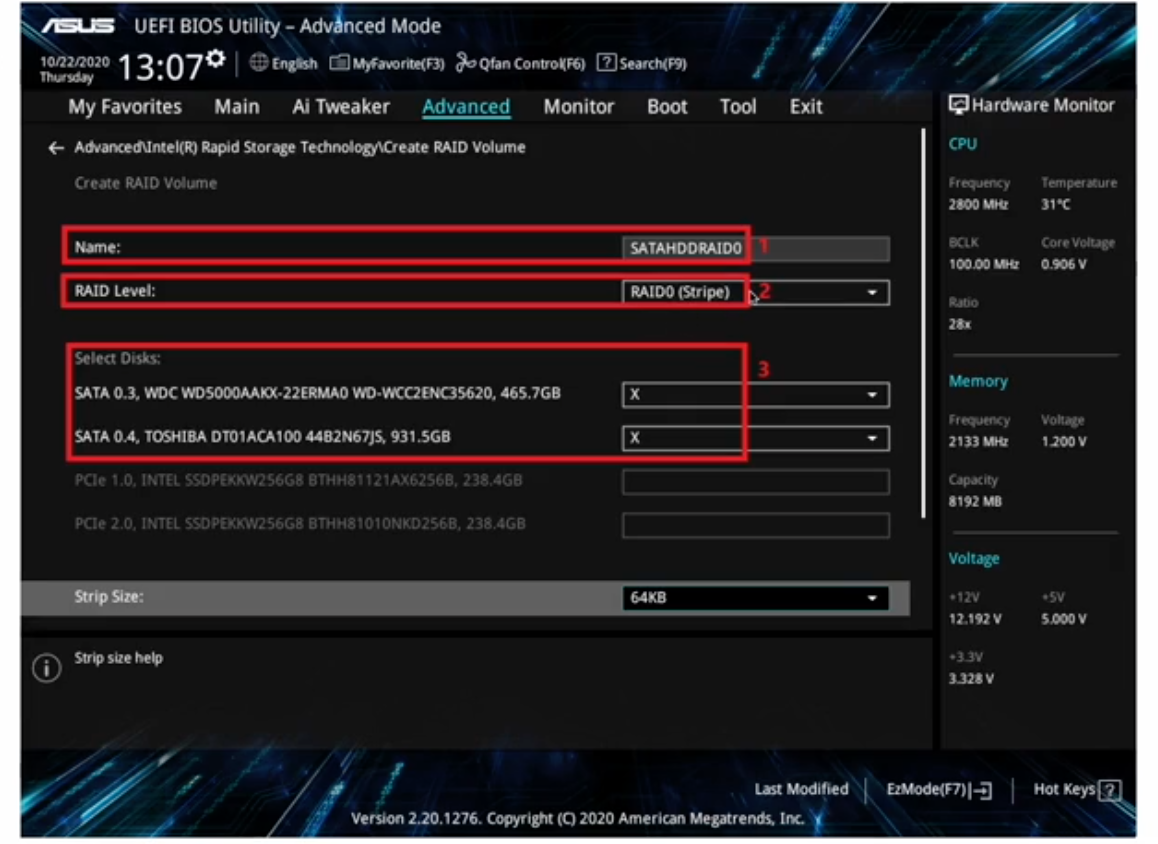The width and height of the screenshot is (1158, 844).
Task: Click the Hot Keys question mark icon
Action: click(x=1109, y=790)
